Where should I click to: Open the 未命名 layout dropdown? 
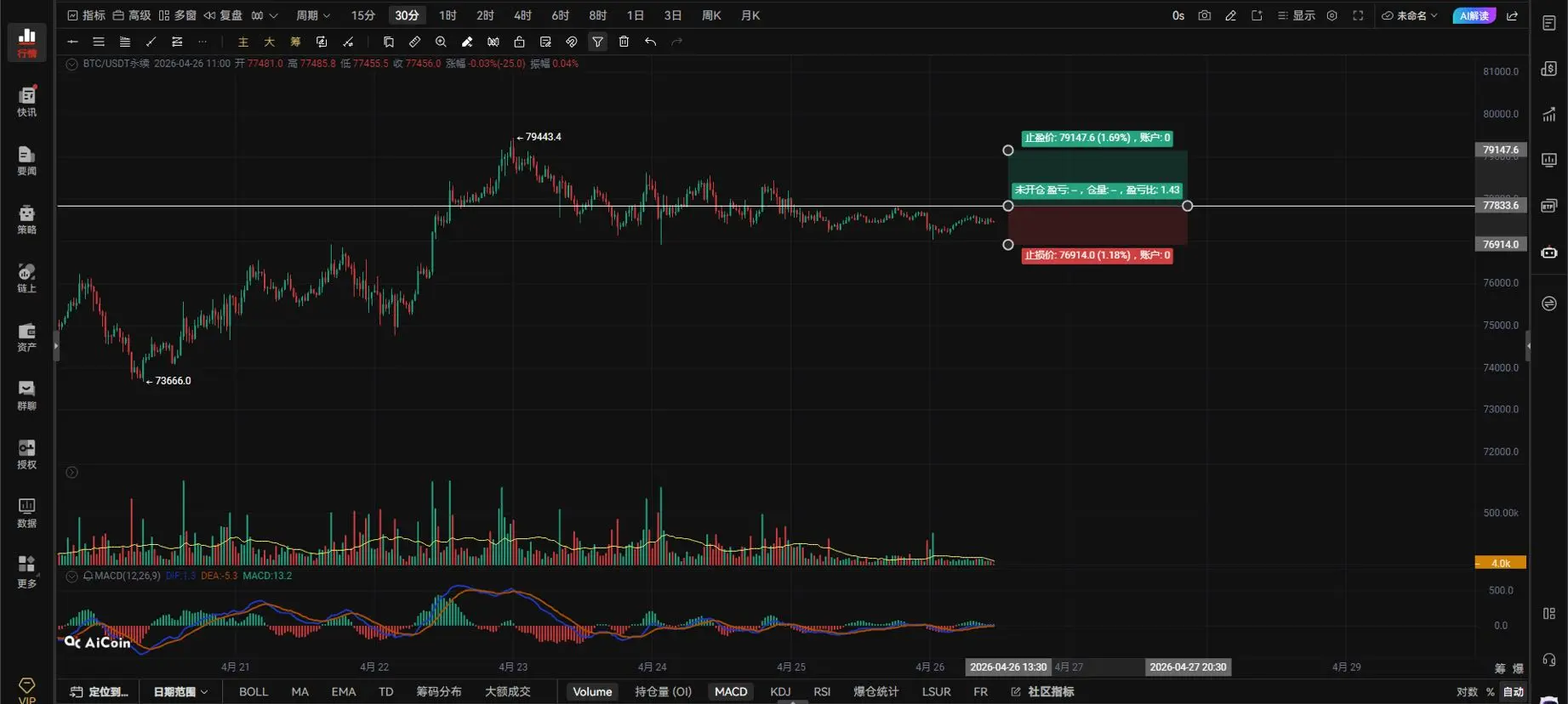1410,15
